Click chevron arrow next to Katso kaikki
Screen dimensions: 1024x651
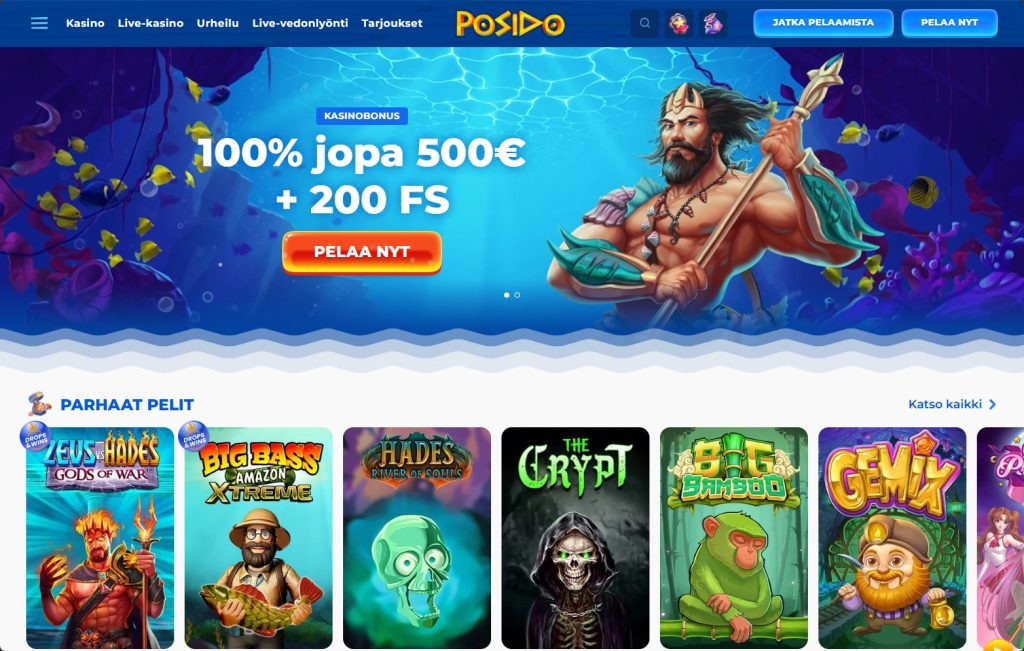pyautogui.click(x=993, y=404)
